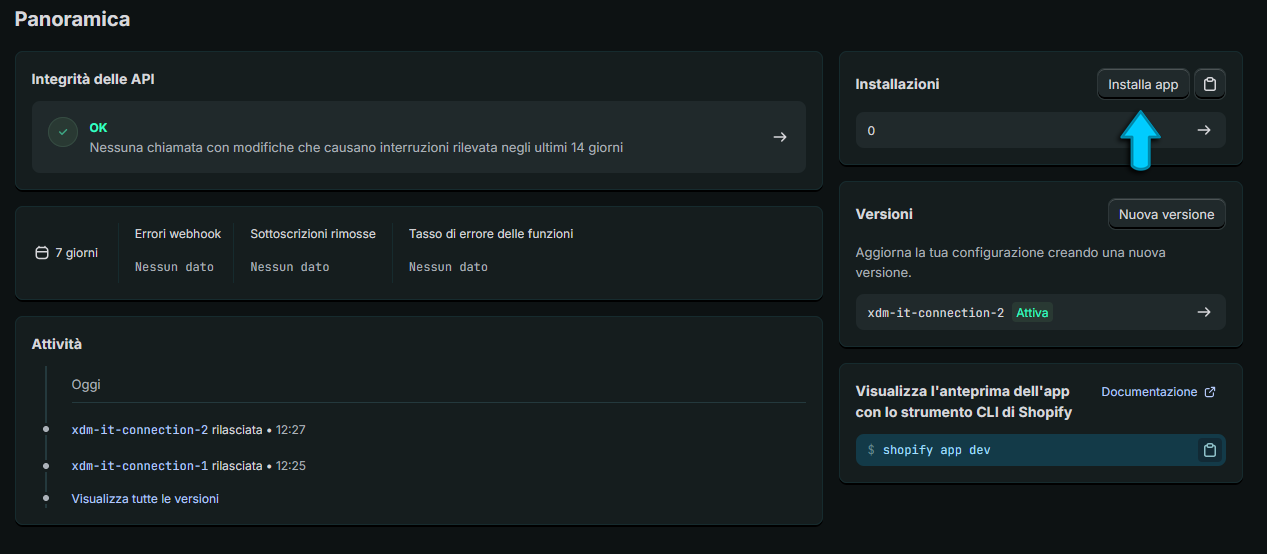Click the Sottoscrizioni rimosse metric
Viewport: 1267px width, 554px height.
(313, 250)
